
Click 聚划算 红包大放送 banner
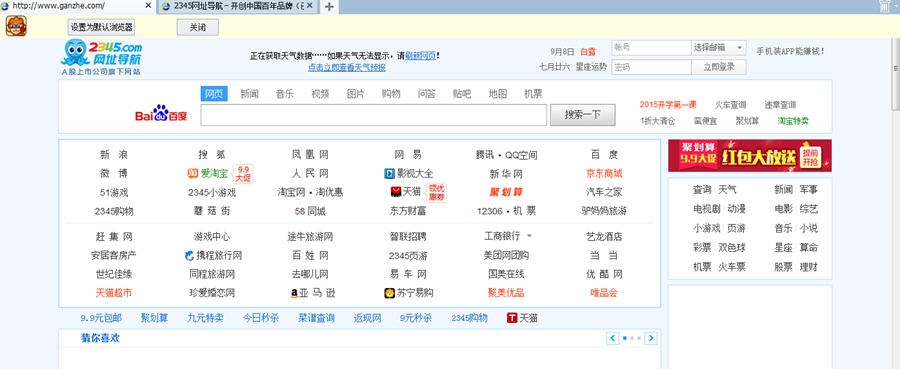(750, 156)
